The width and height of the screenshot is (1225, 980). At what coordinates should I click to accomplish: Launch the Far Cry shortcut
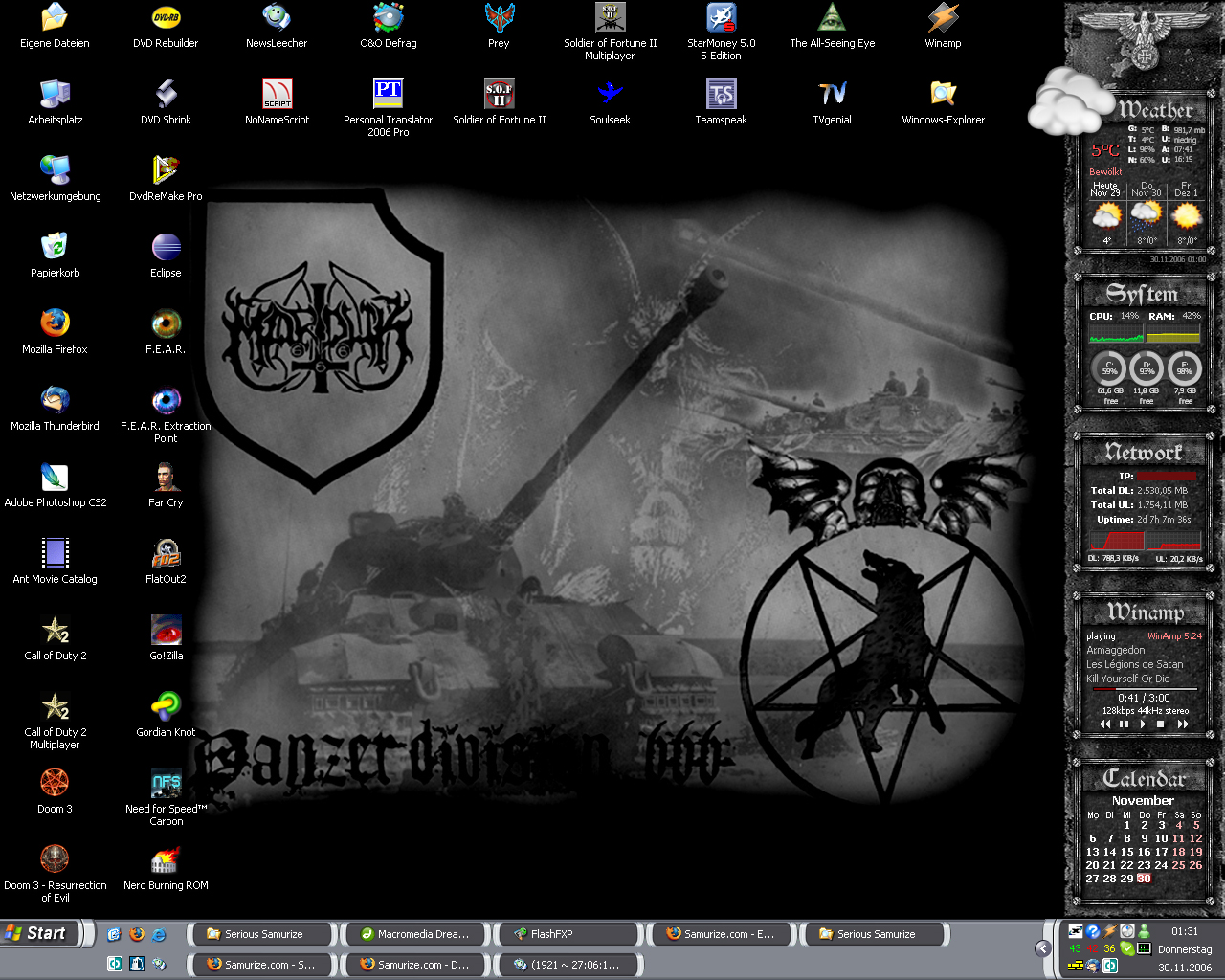166,485
